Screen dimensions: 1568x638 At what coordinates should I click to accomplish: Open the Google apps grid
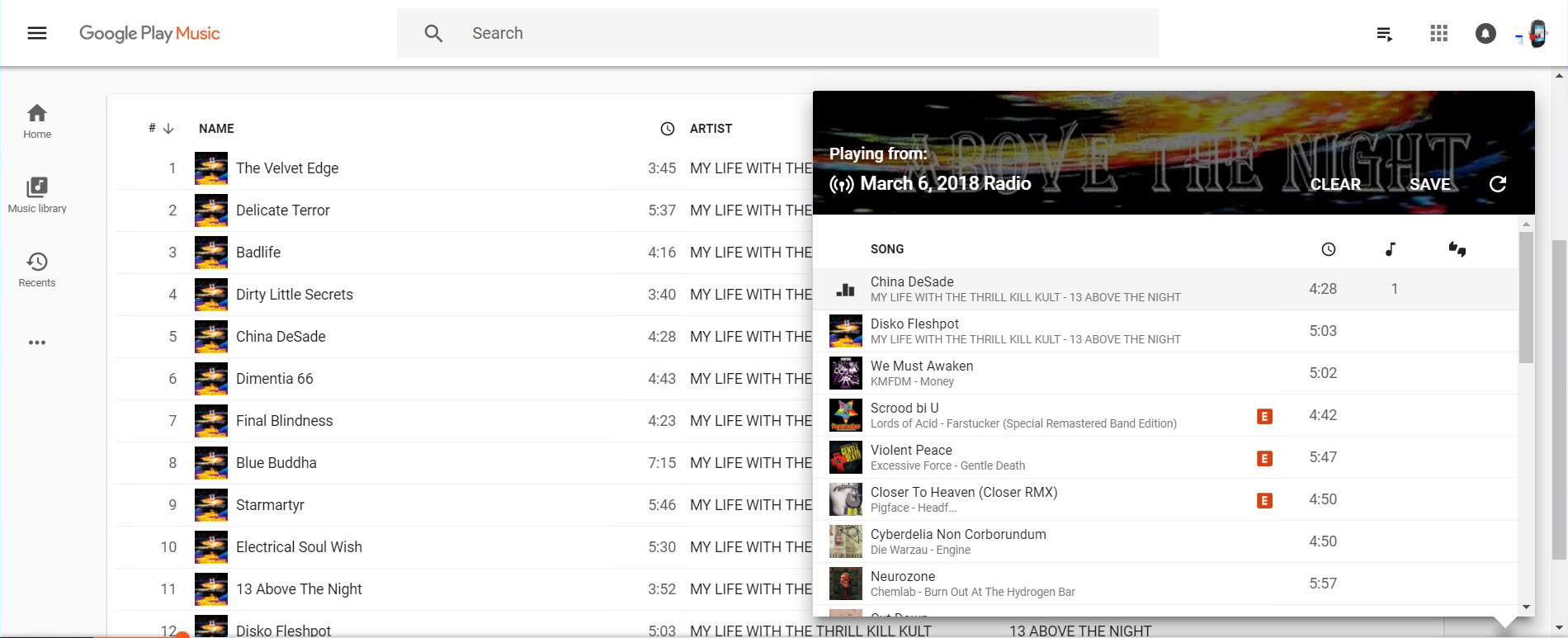click(x=1438, y=33)
